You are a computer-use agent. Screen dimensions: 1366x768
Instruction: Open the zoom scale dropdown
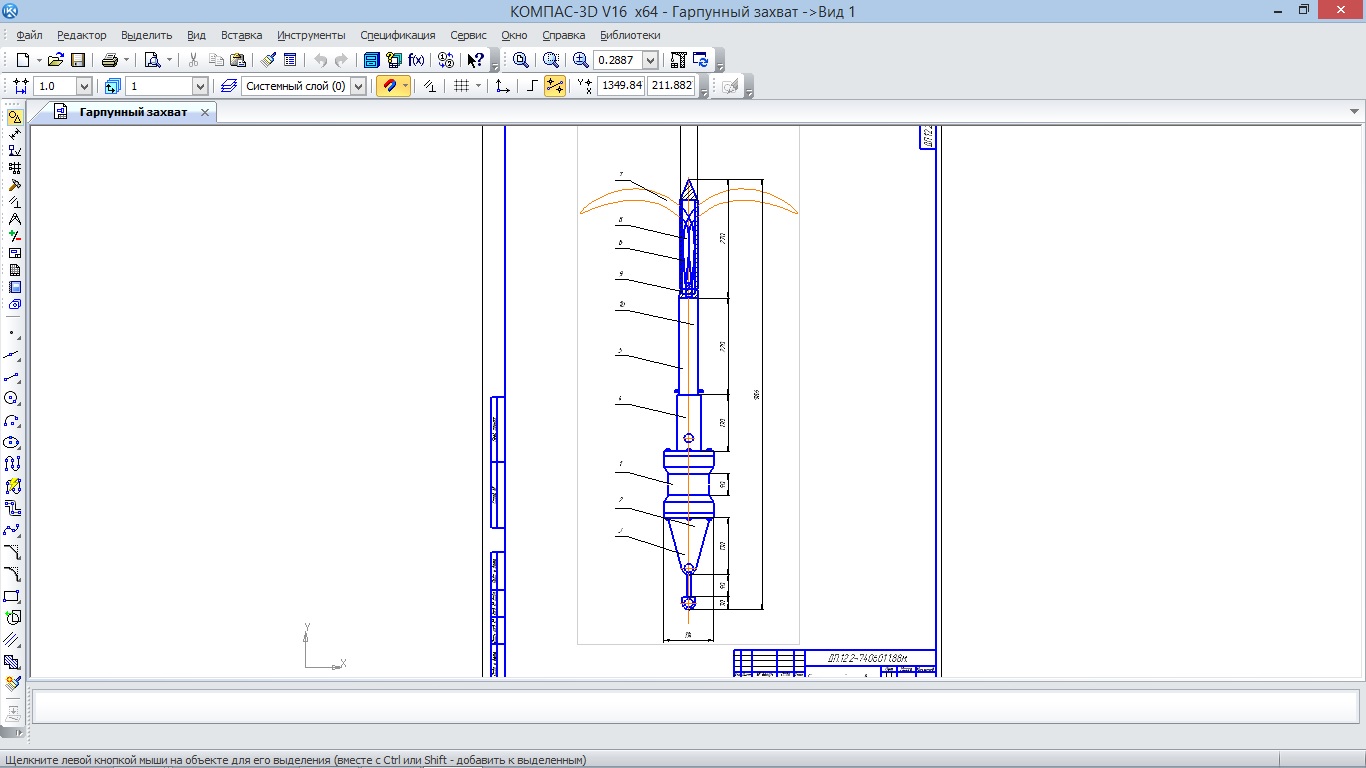(x=650, y=60)
